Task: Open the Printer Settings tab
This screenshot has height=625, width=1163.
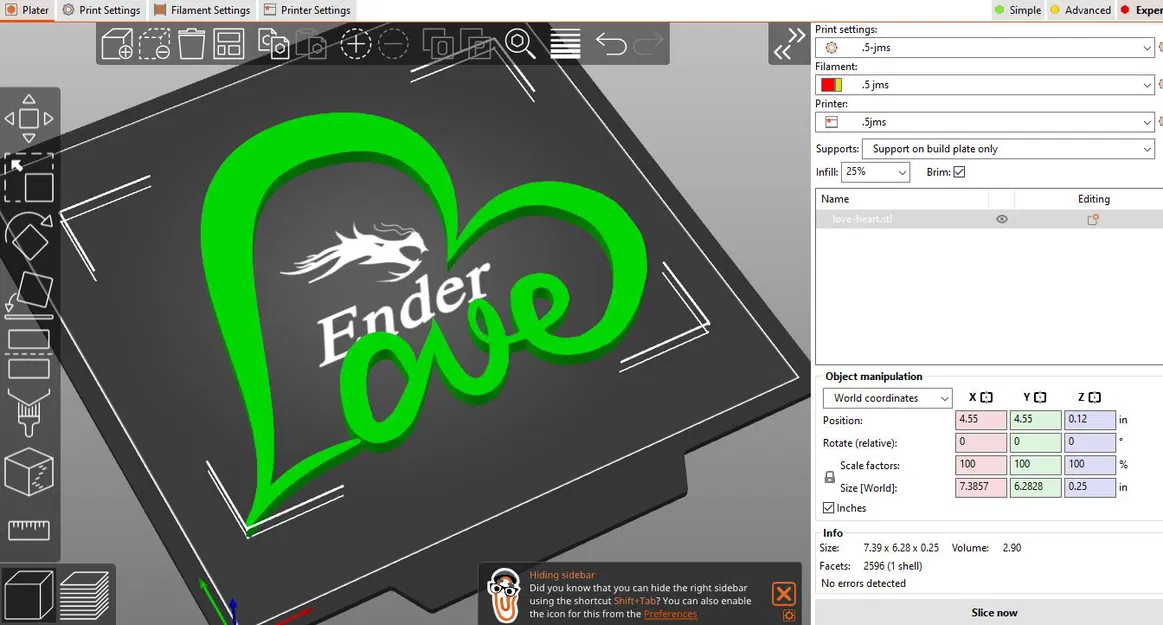Action: tap(307, 10)
